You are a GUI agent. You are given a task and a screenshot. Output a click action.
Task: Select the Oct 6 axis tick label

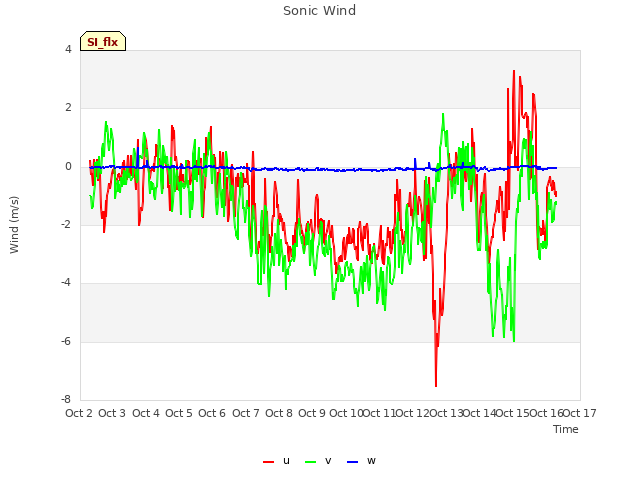click(212, 413)
